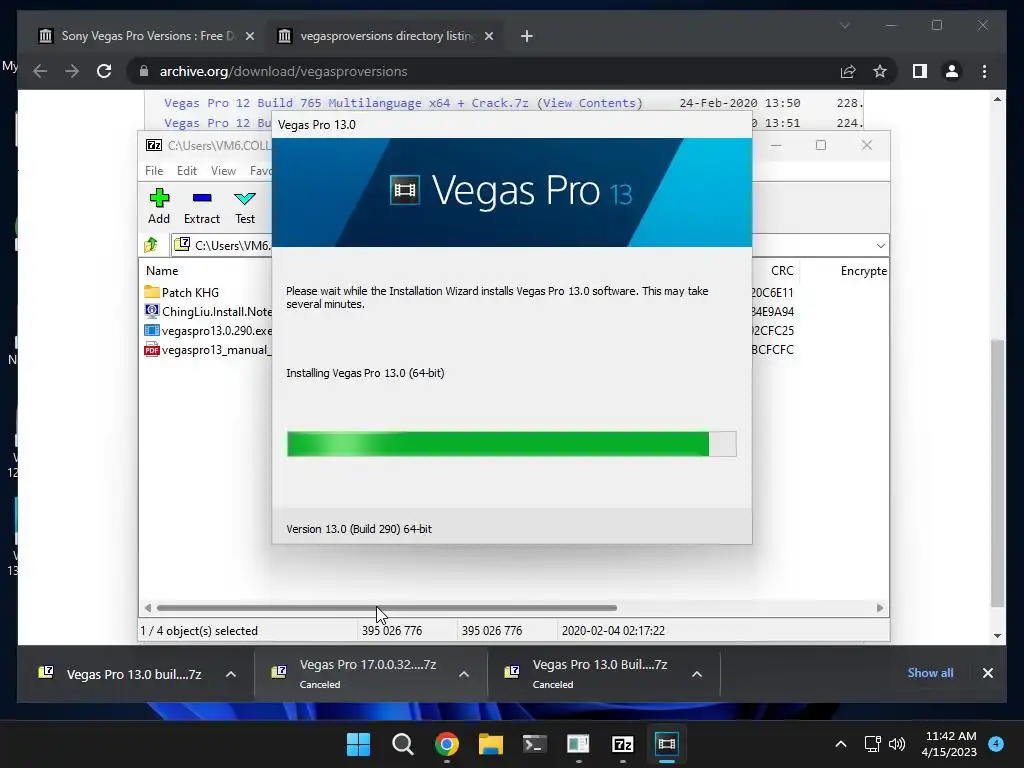This screenshot has width=1024, height=768.
Task: Open Vegas Pro 12 Build 765 x64 Crack link
Action: coord(346,103)
